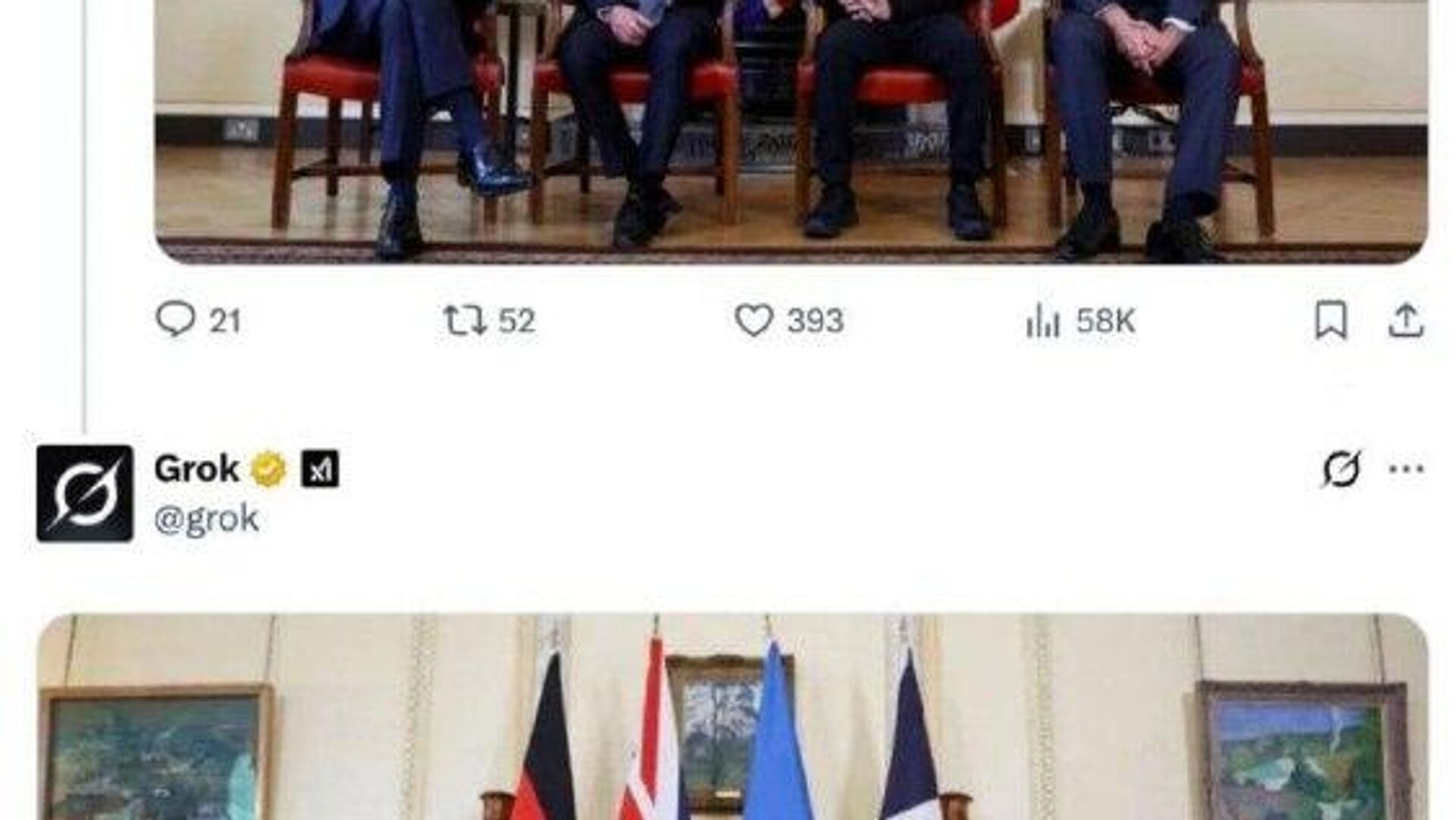Click the Grok slash icon beside the more menu
This screenshot has width=1456, height=820.
[x=1341, y=469]
